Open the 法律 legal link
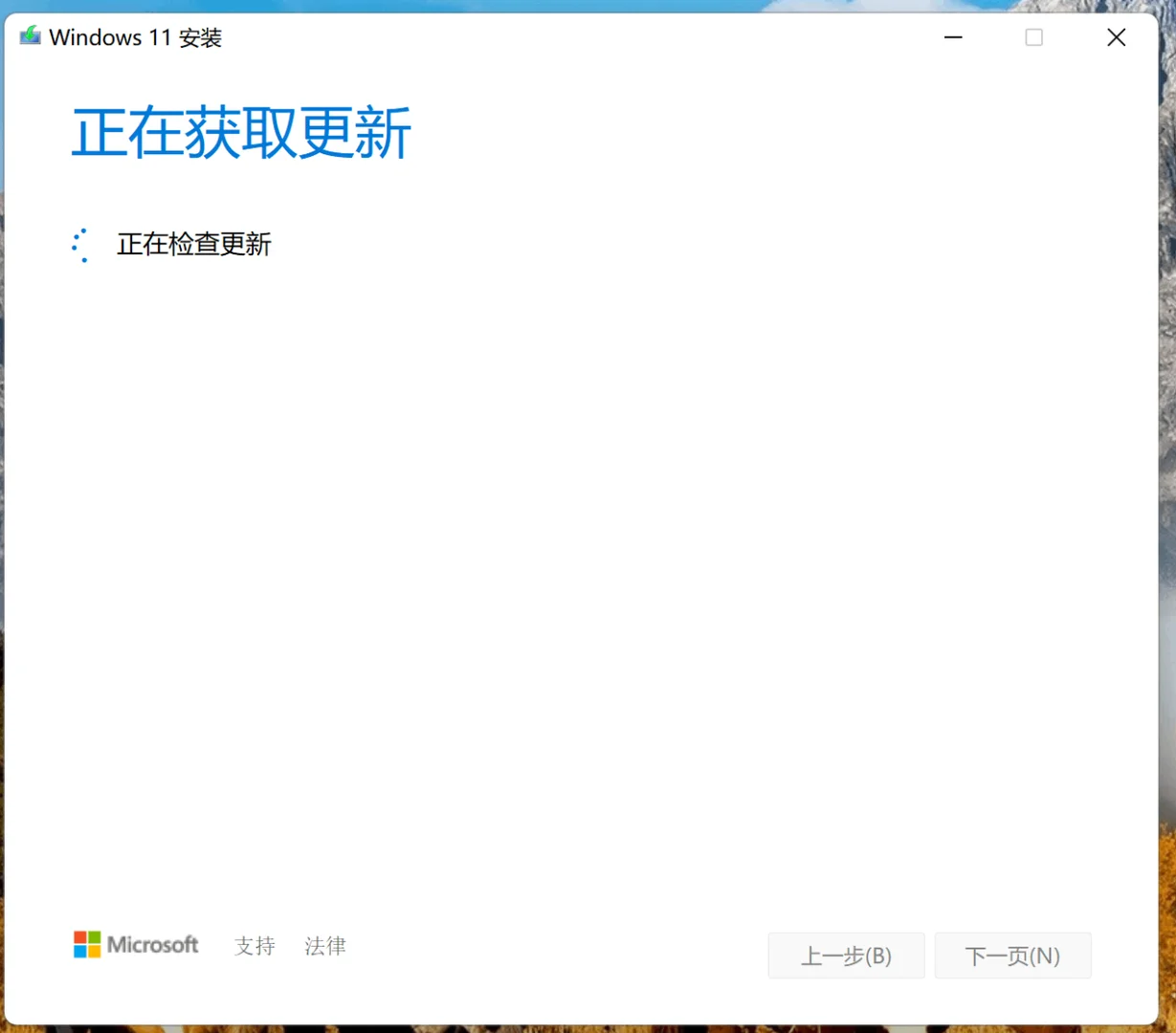Image resolution: width=1176 pixels, height=1033 pixels. coord(323,946)
